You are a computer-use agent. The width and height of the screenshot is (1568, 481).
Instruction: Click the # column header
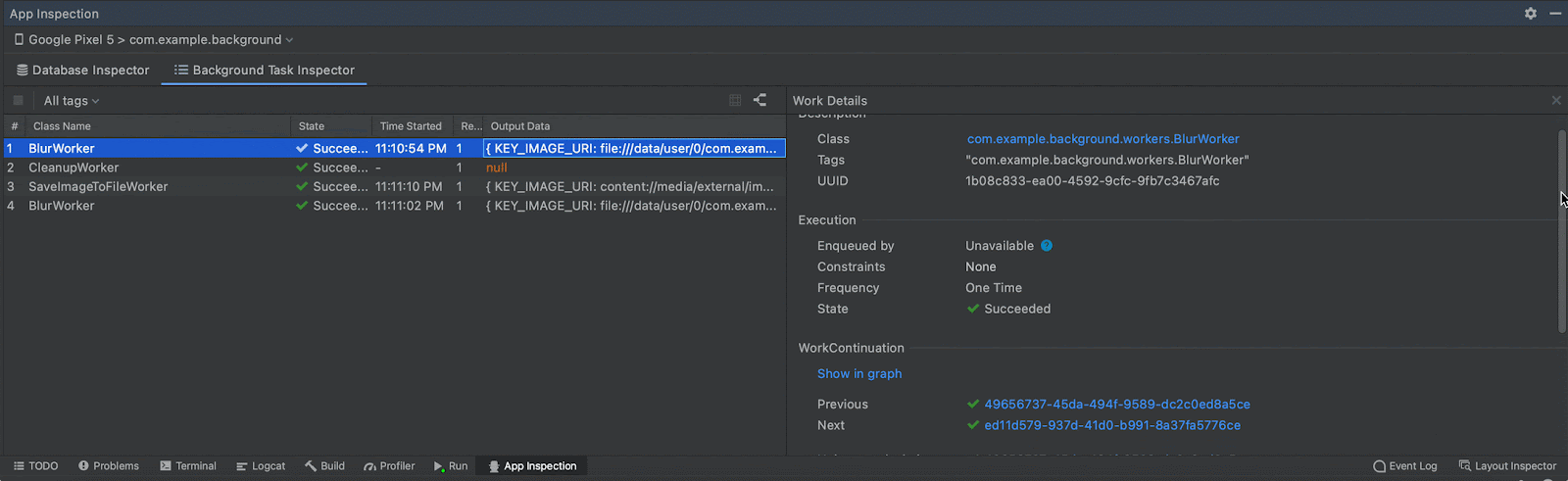coord(15,126)
